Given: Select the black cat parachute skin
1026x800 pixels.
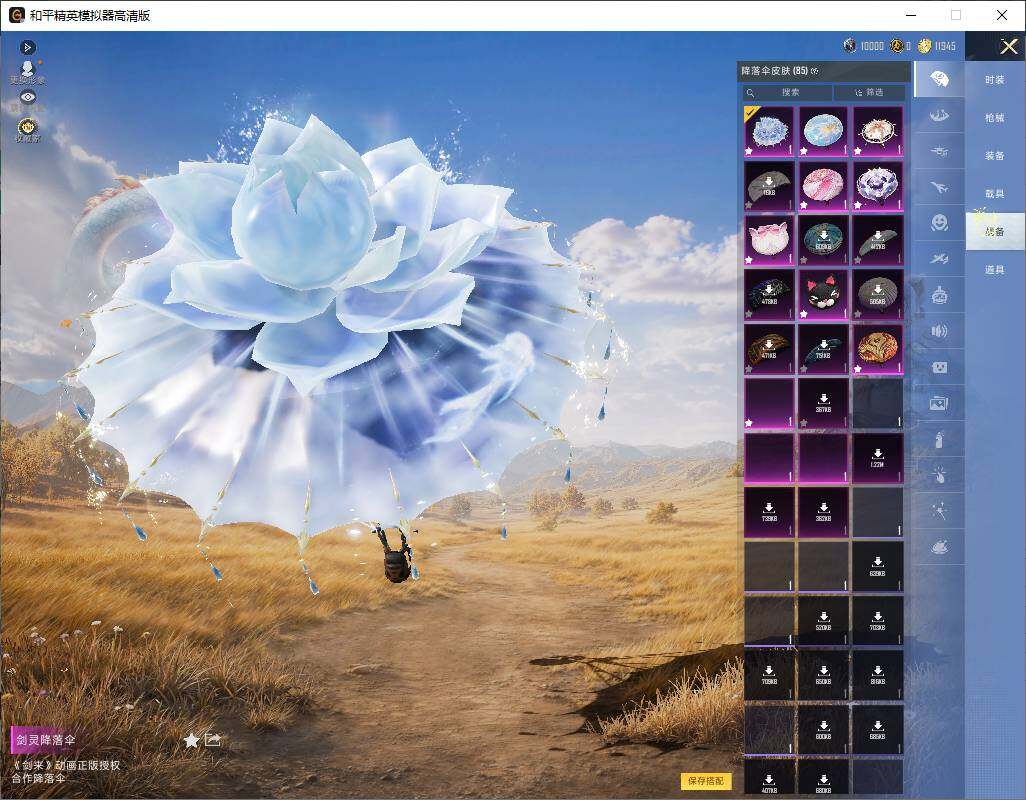Looking at the screenshot, I should (x=823, y=294).
